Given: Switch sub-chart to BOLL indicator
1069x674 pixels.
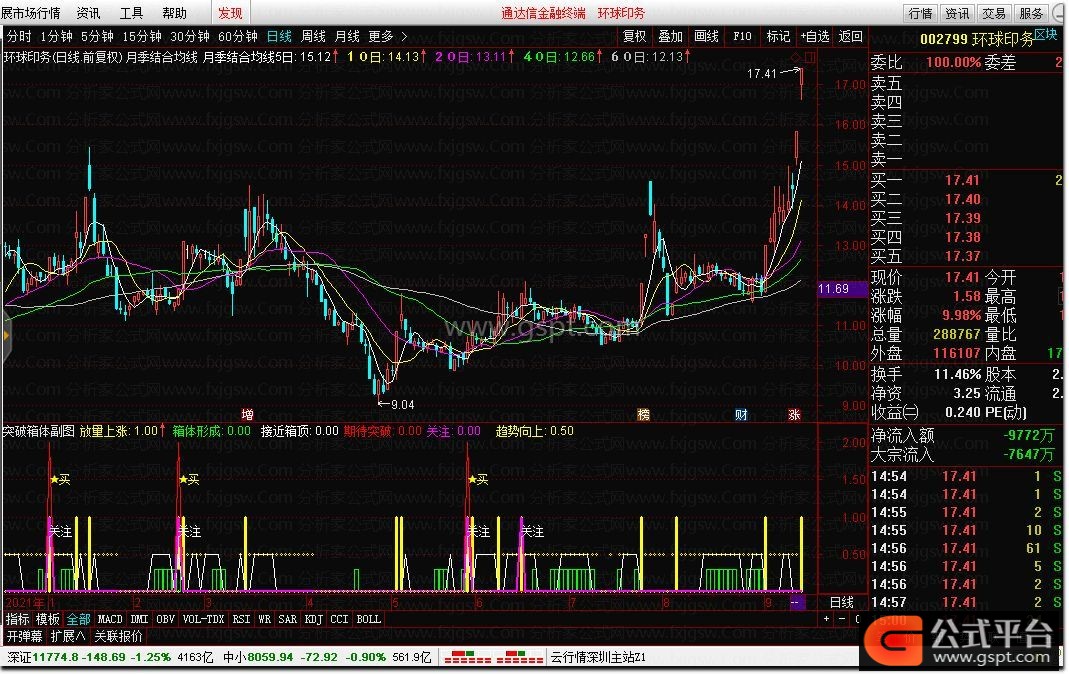Looking at the screenshot, I should click(x=368, y=619).
